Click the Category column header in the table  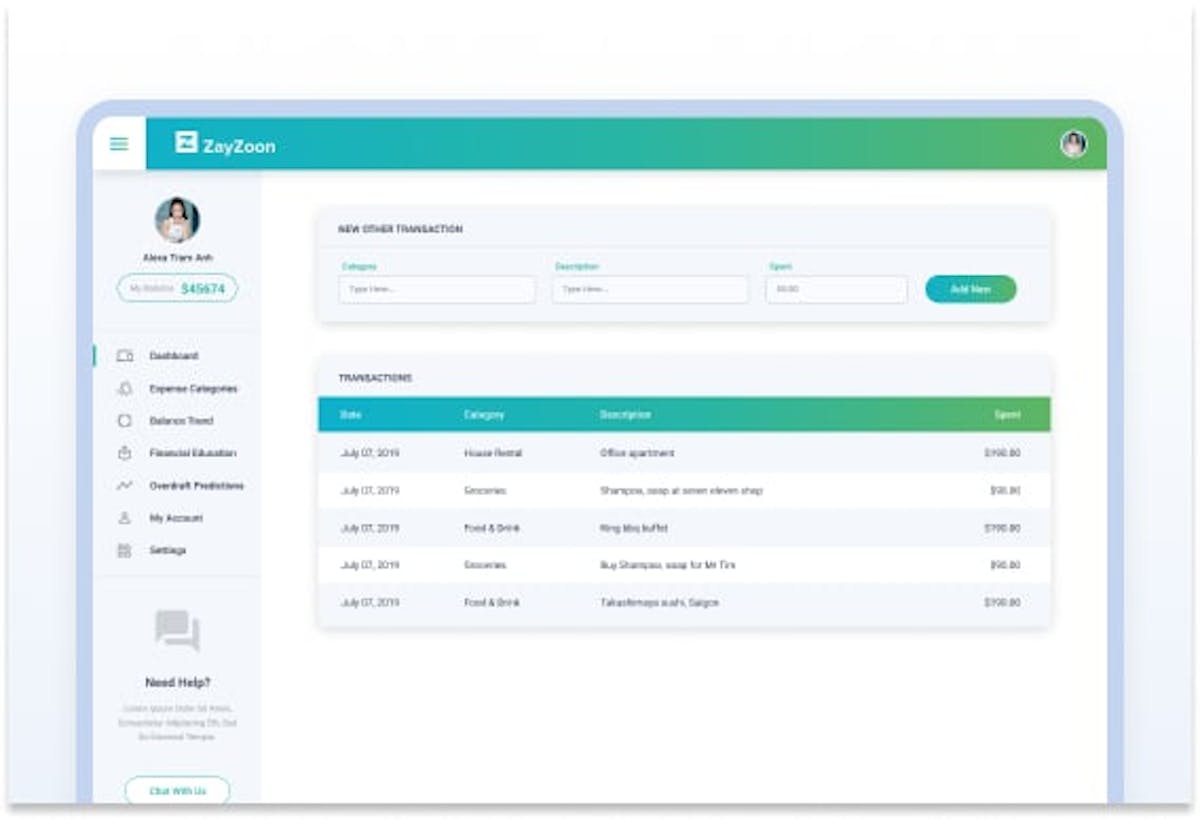(x=484, y=414)
